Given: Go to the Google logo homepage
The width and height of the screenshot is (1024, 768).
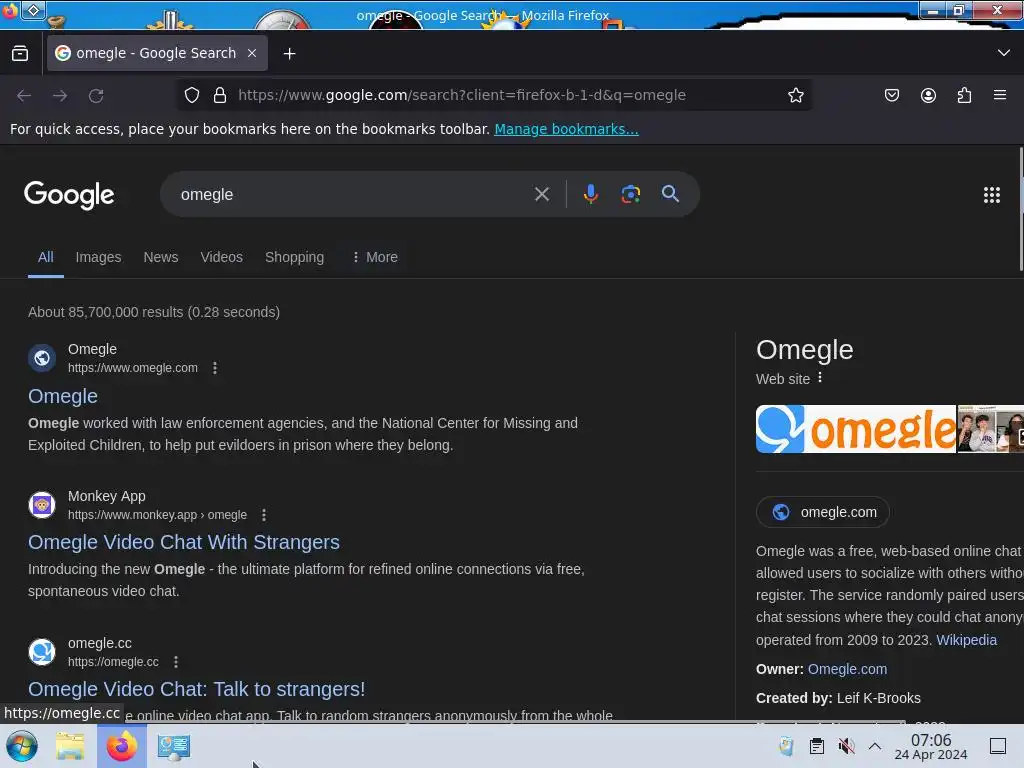Looking at the screenshot, I should click(69, 195).
